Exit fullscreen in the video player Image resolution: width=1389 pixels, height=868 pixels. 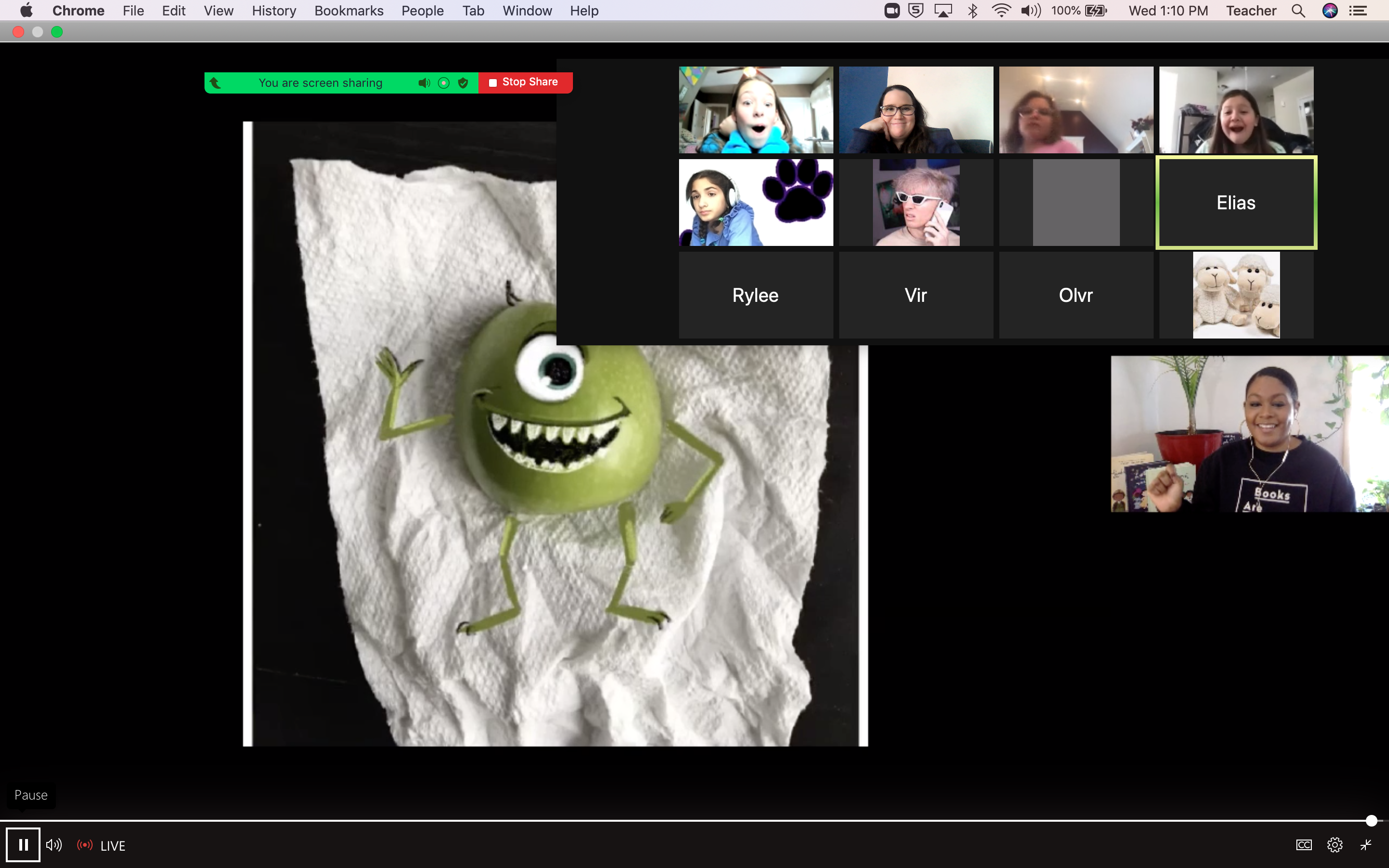[1366, 845]
